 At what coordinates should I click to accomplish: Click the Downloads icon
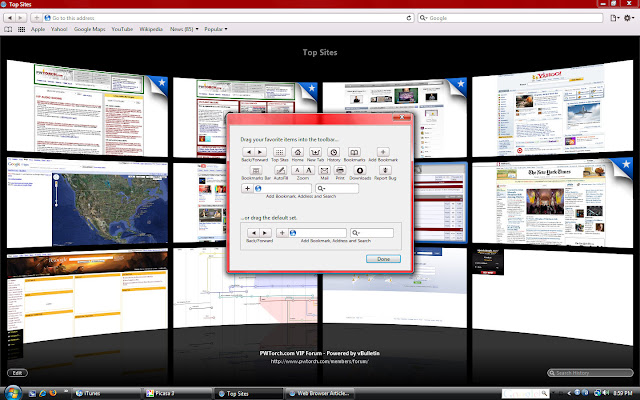(360, 170)
